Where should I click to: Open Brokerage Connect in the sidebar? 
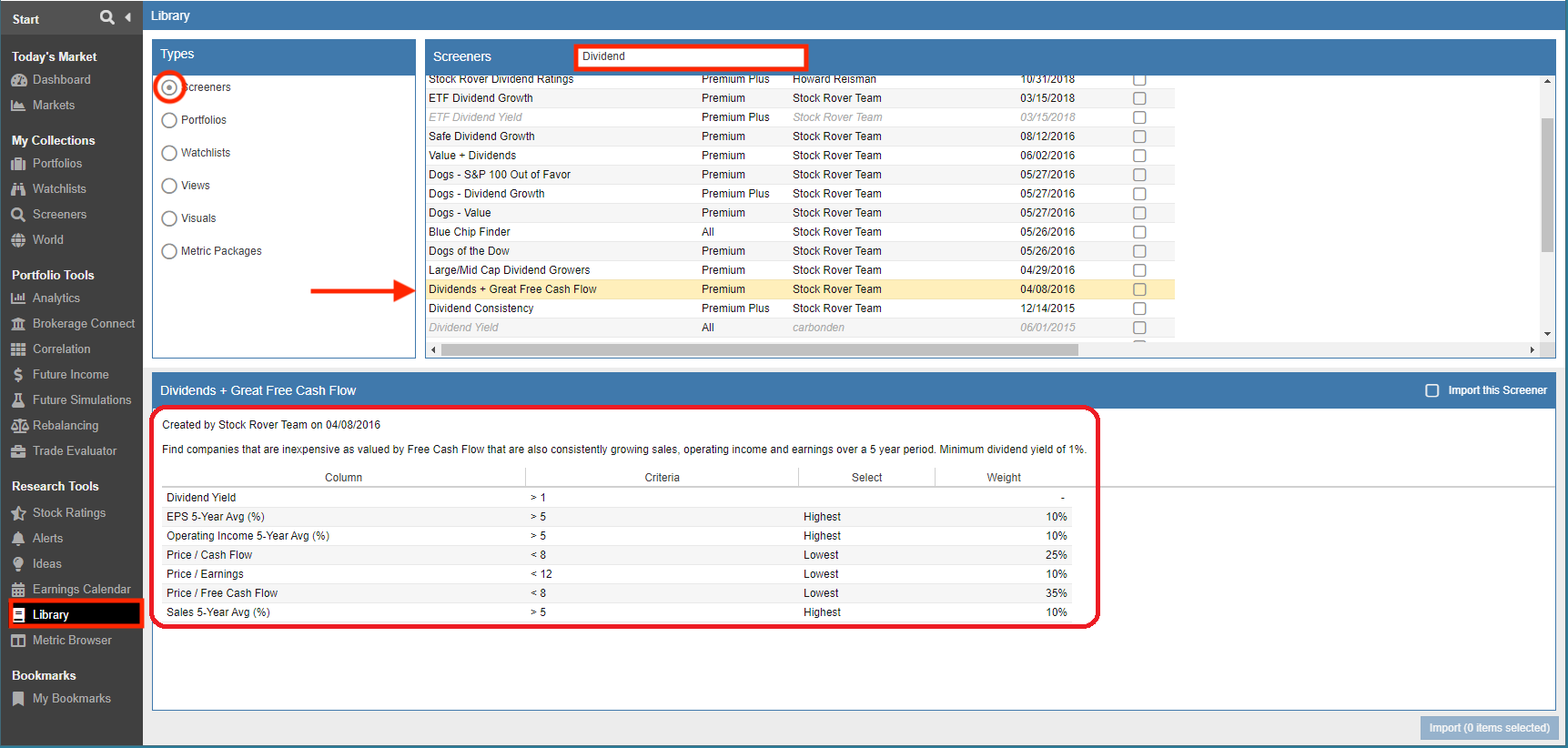pos(84,324)
